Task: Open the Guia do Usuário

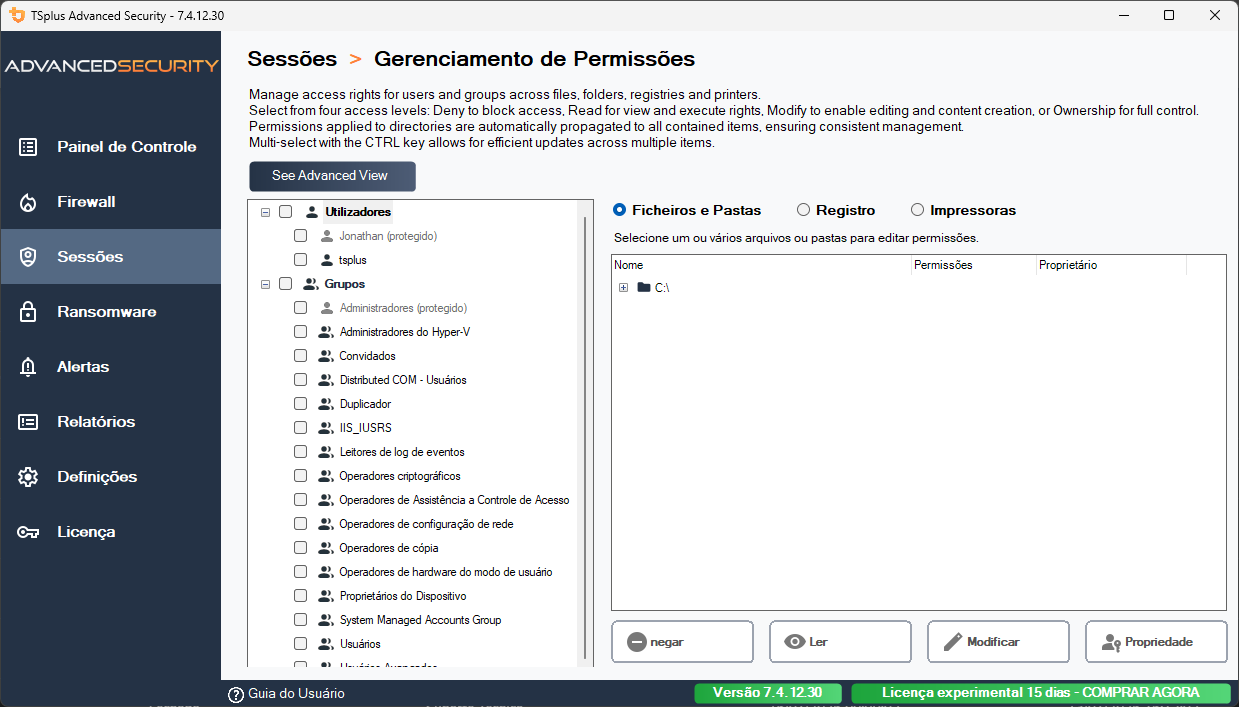Action: pos(291,692)
